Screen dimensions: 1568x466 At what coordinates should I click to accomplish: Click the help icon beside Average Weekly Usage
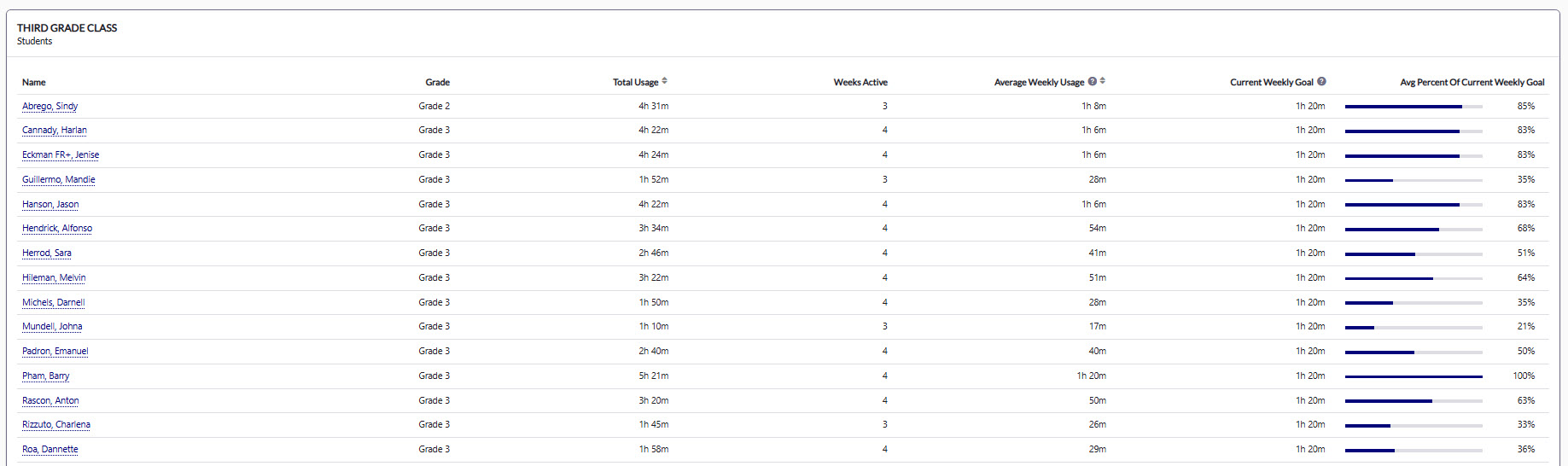click(1092, 81)
